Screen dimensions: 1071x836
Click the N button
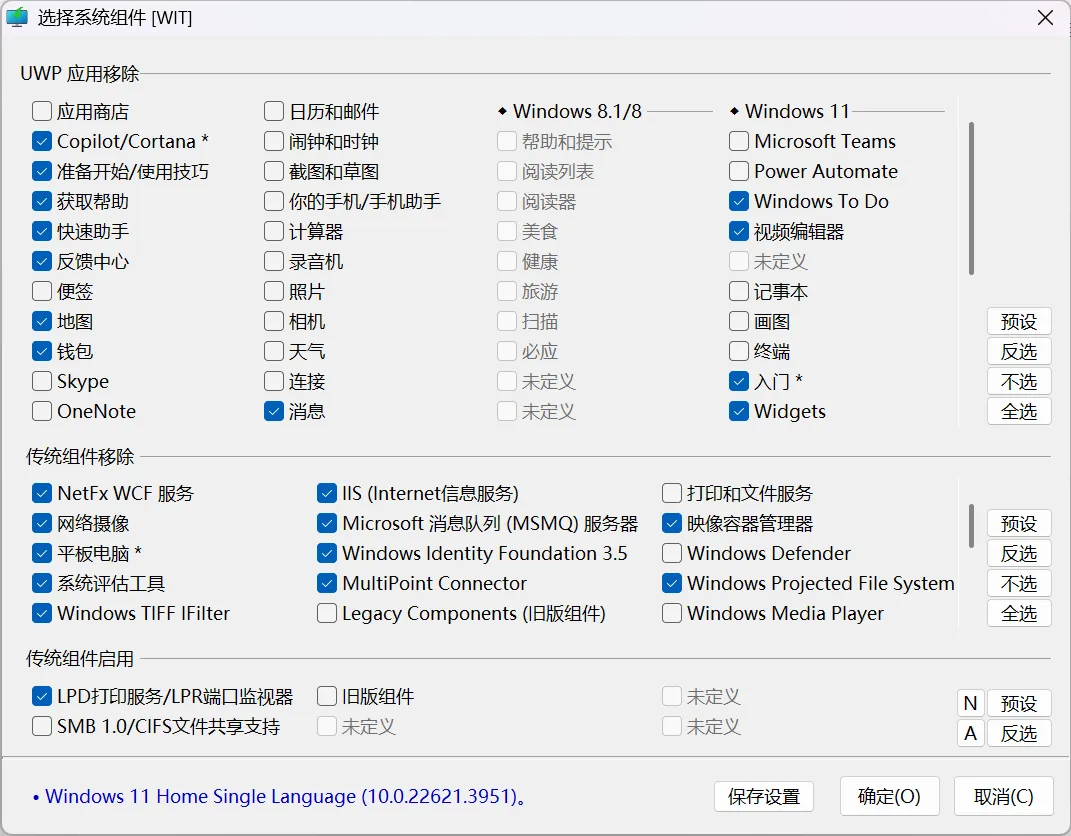(971, 703)
